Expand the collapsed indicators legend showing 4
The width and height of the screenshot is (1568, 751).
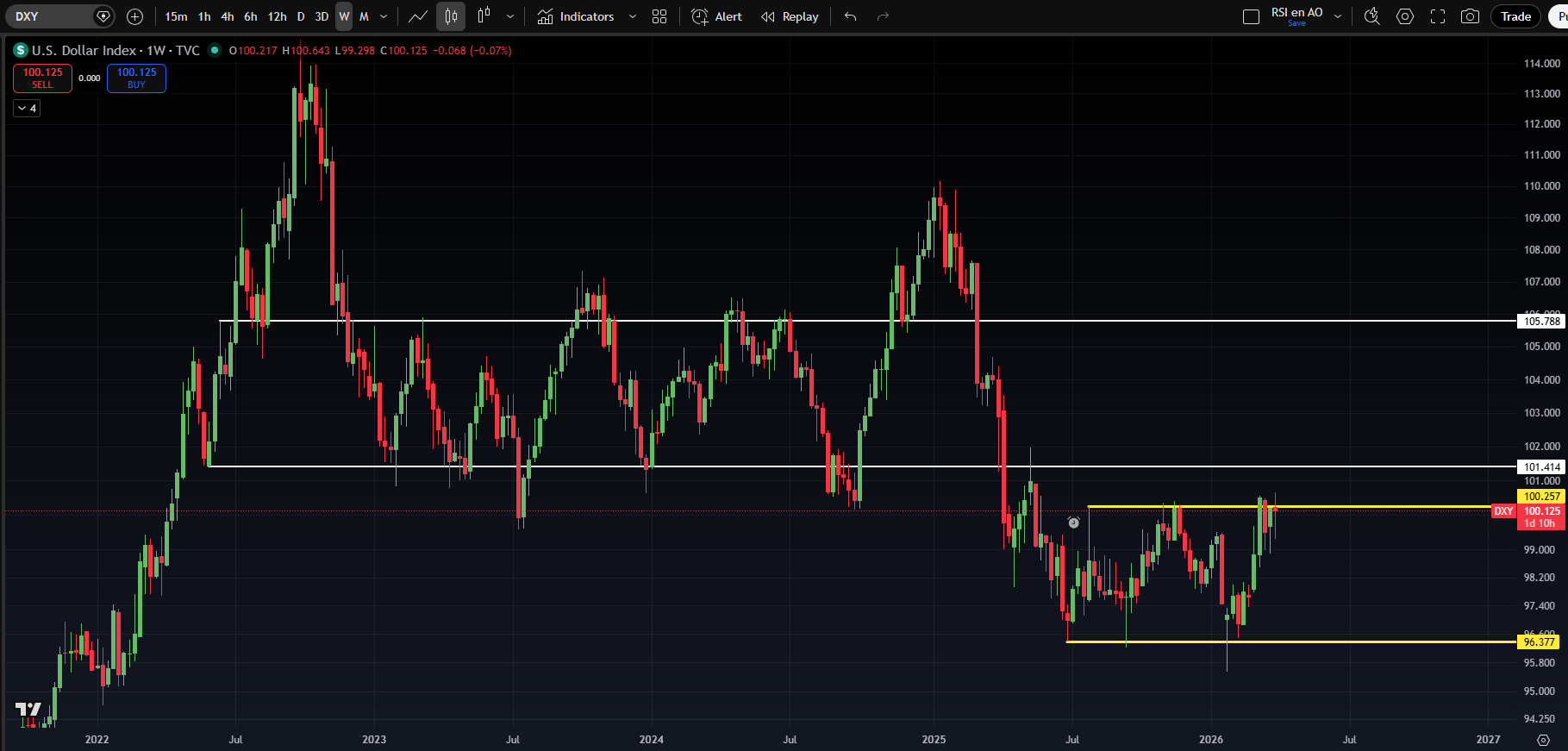[27, 108]
